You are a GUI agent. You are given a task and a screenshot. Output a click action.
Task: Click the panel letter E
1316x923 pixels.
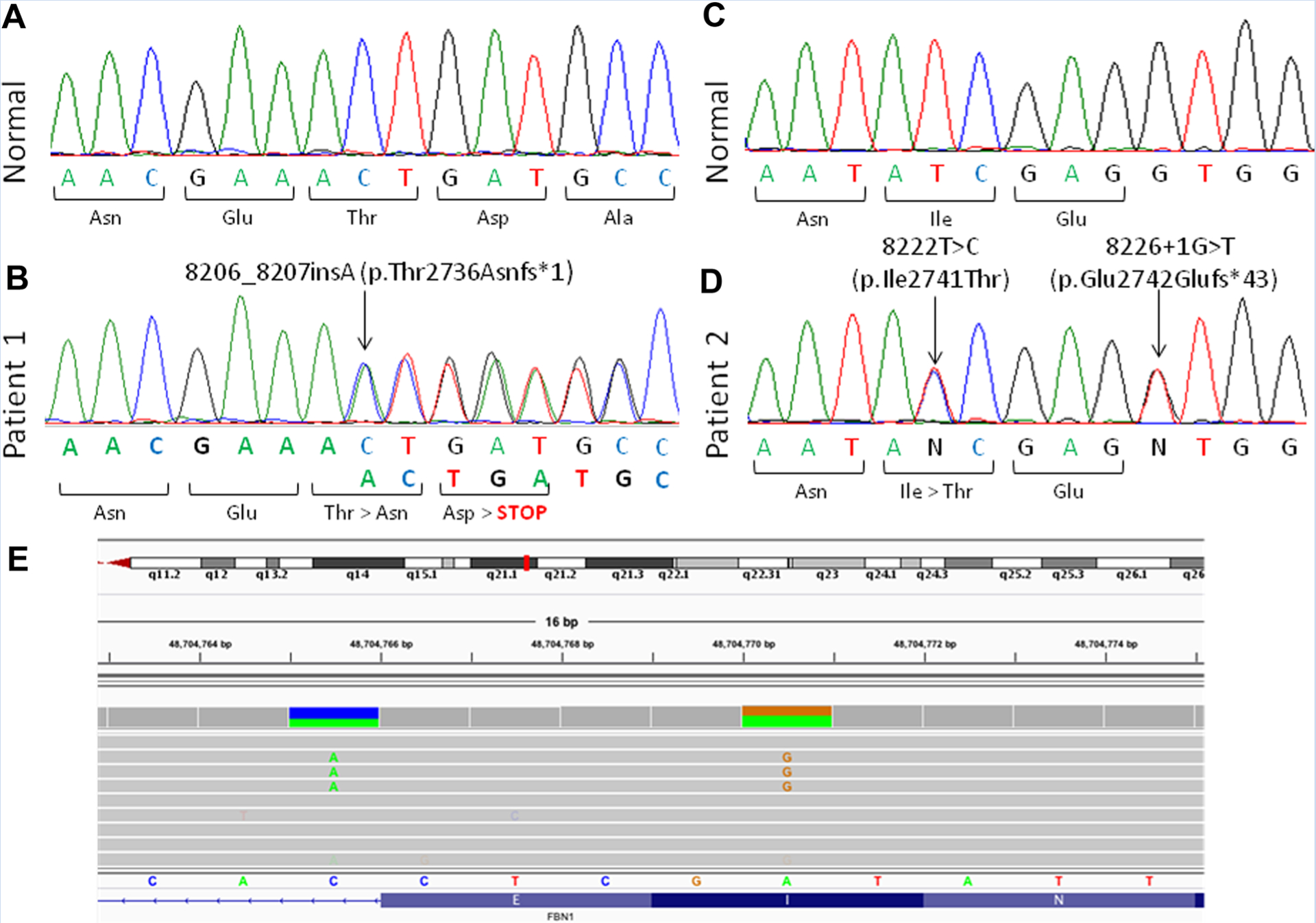point(18,559)
